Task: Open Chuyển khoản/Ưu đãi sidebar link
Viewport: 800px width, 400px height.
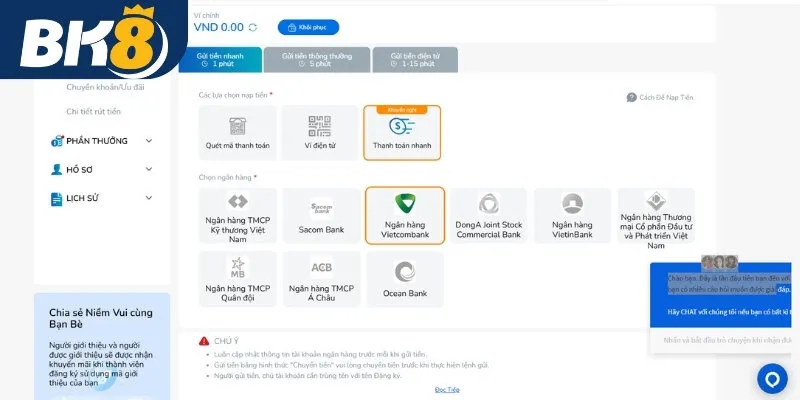Action: click(105, 87)
